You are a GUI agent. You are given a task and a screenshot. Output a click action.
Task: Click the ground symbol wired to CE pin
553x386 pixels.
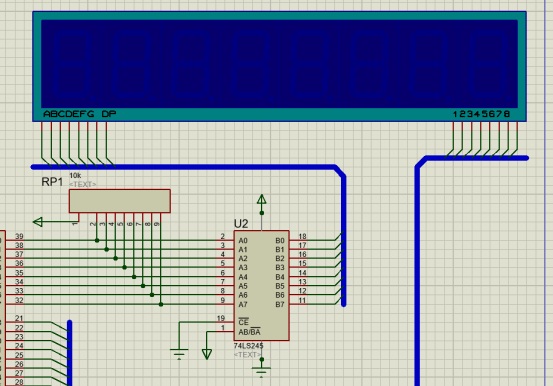tap(179, 354)
